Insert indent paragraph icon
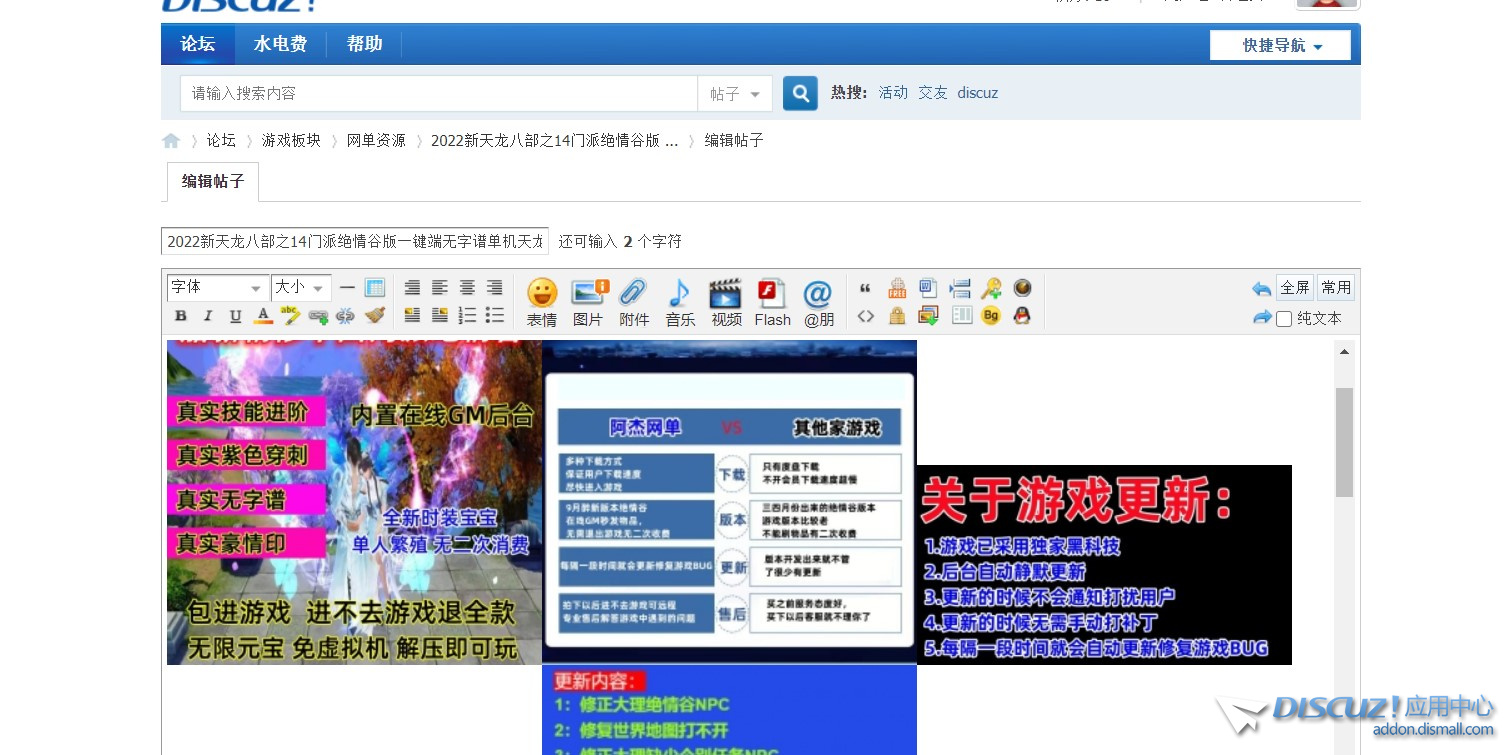This screenshot has height=755, width=1512. point(960,288)
